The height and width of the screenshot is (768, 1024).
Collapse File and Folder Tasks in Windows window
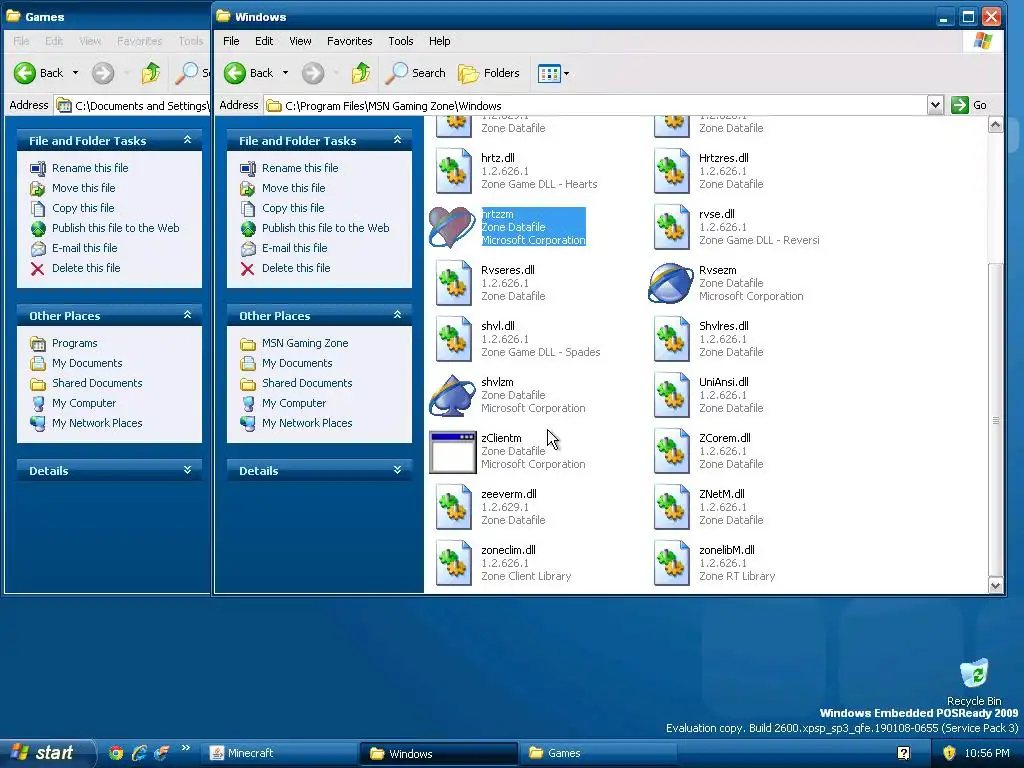coord(397,140)
